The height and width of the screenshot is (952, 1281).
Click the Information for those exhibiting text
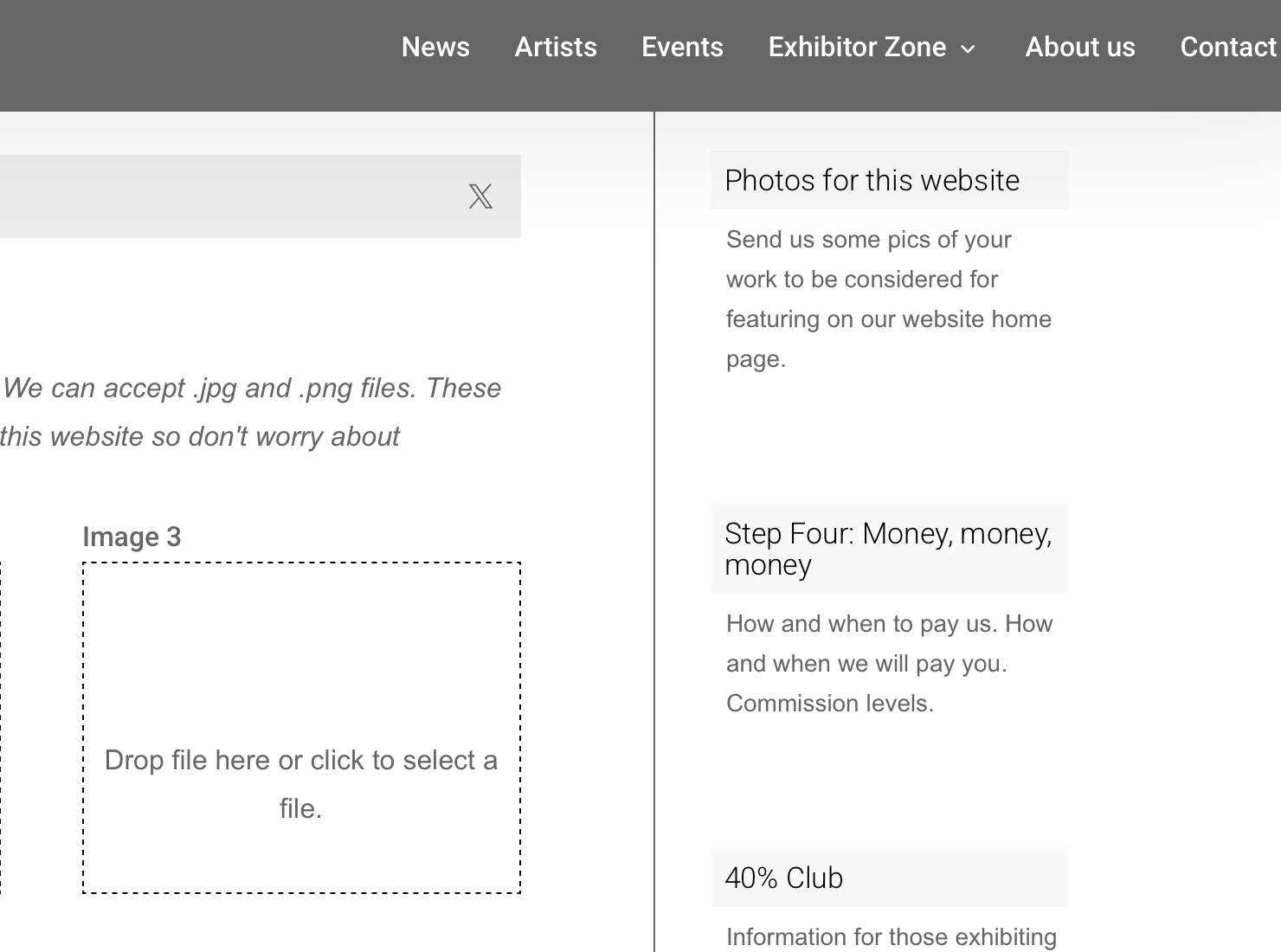pos(891,937)
